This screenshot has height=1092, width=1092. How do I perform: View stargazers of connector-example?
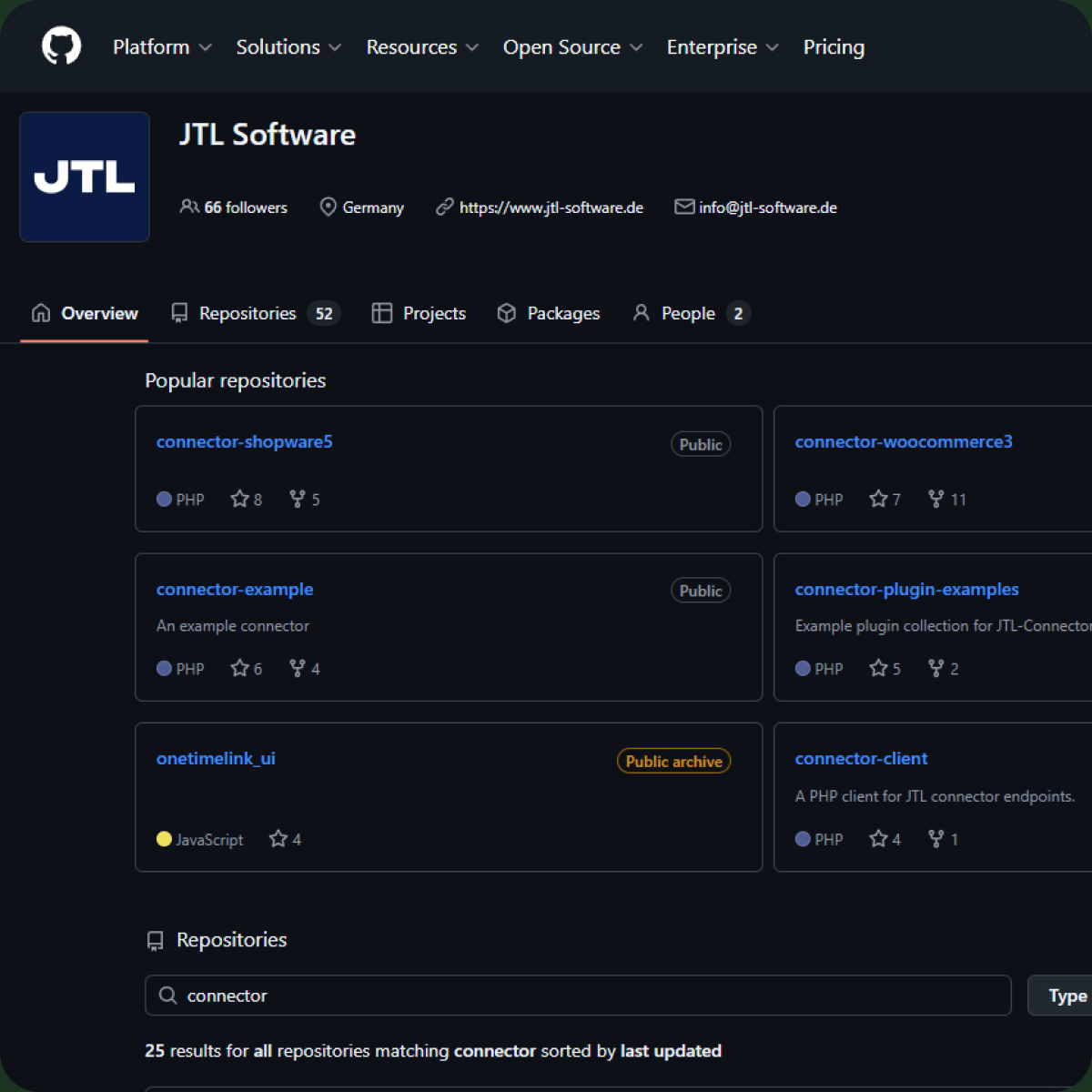(247, 668)
